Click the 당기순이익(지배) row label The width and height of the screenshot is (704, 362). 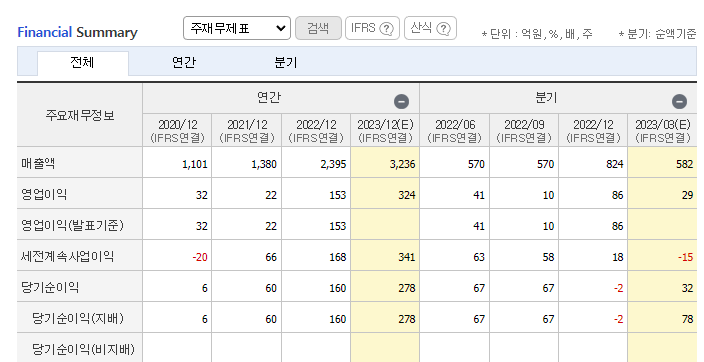78,318
